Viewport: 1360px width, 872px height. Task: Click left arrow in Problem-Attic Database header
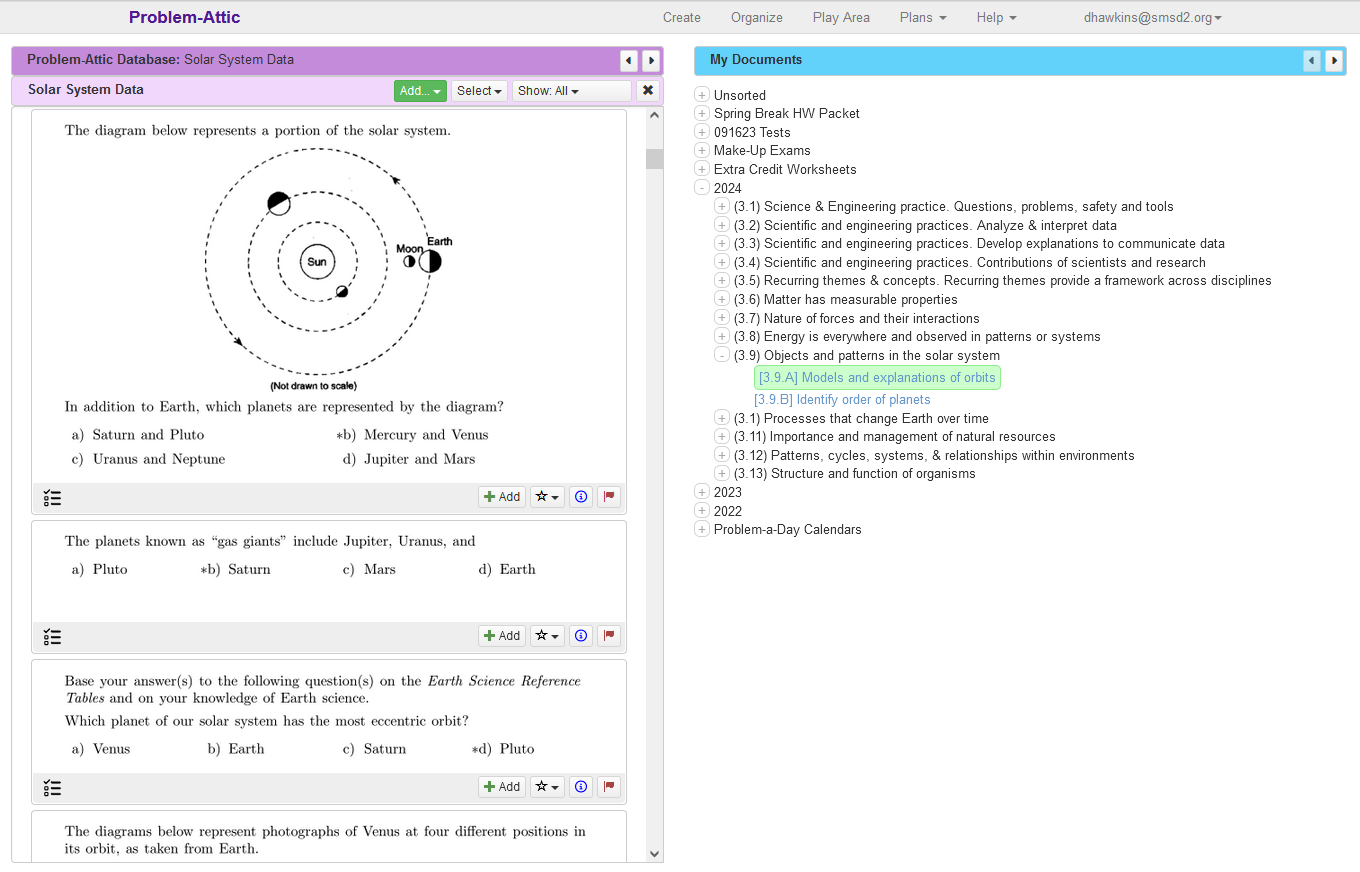click(629, 61)
